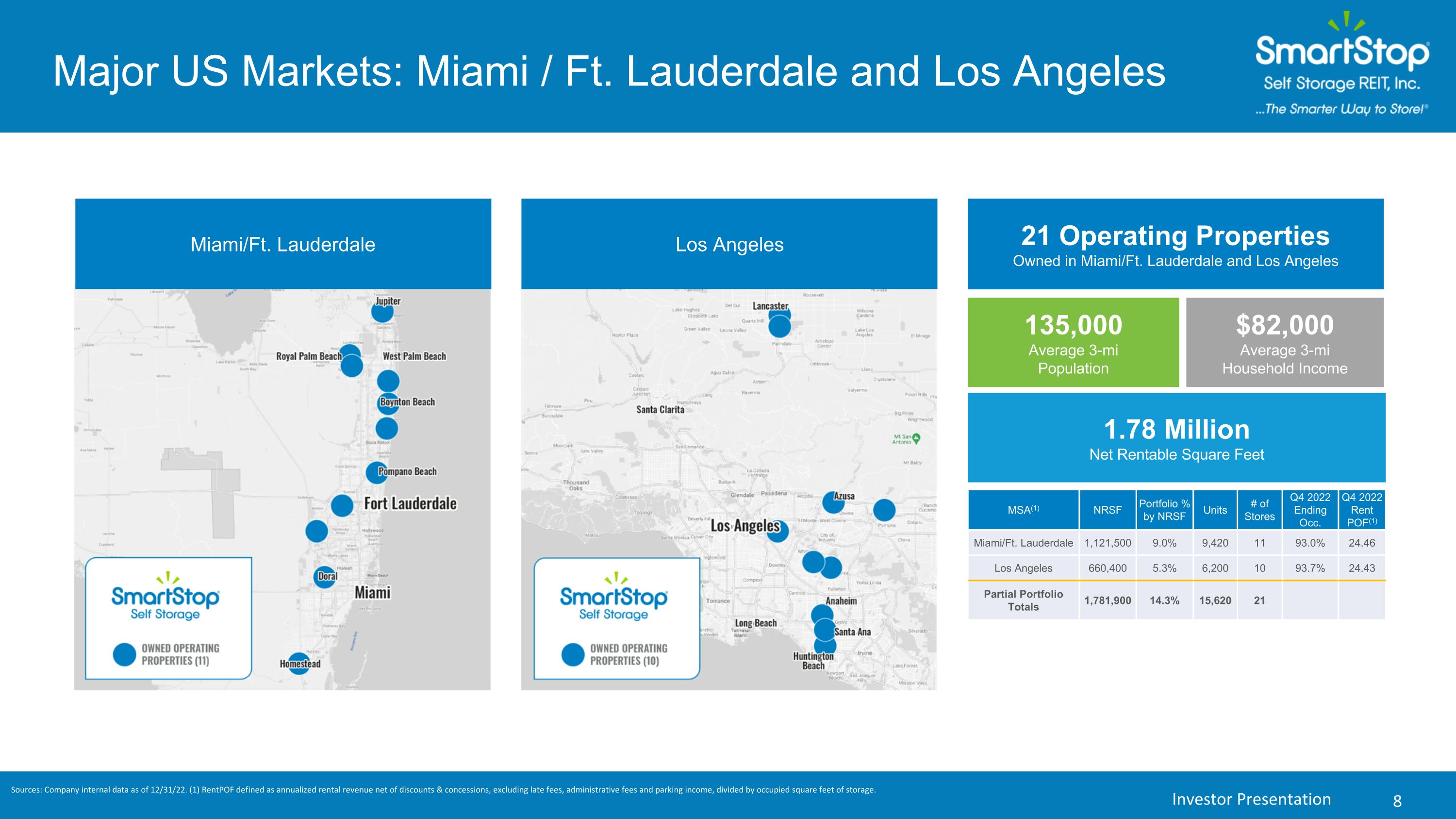Click the Long Beach map label
The height and width of the screenshot is (819, 1456).
pyautogui.click(x=756, y=623)
